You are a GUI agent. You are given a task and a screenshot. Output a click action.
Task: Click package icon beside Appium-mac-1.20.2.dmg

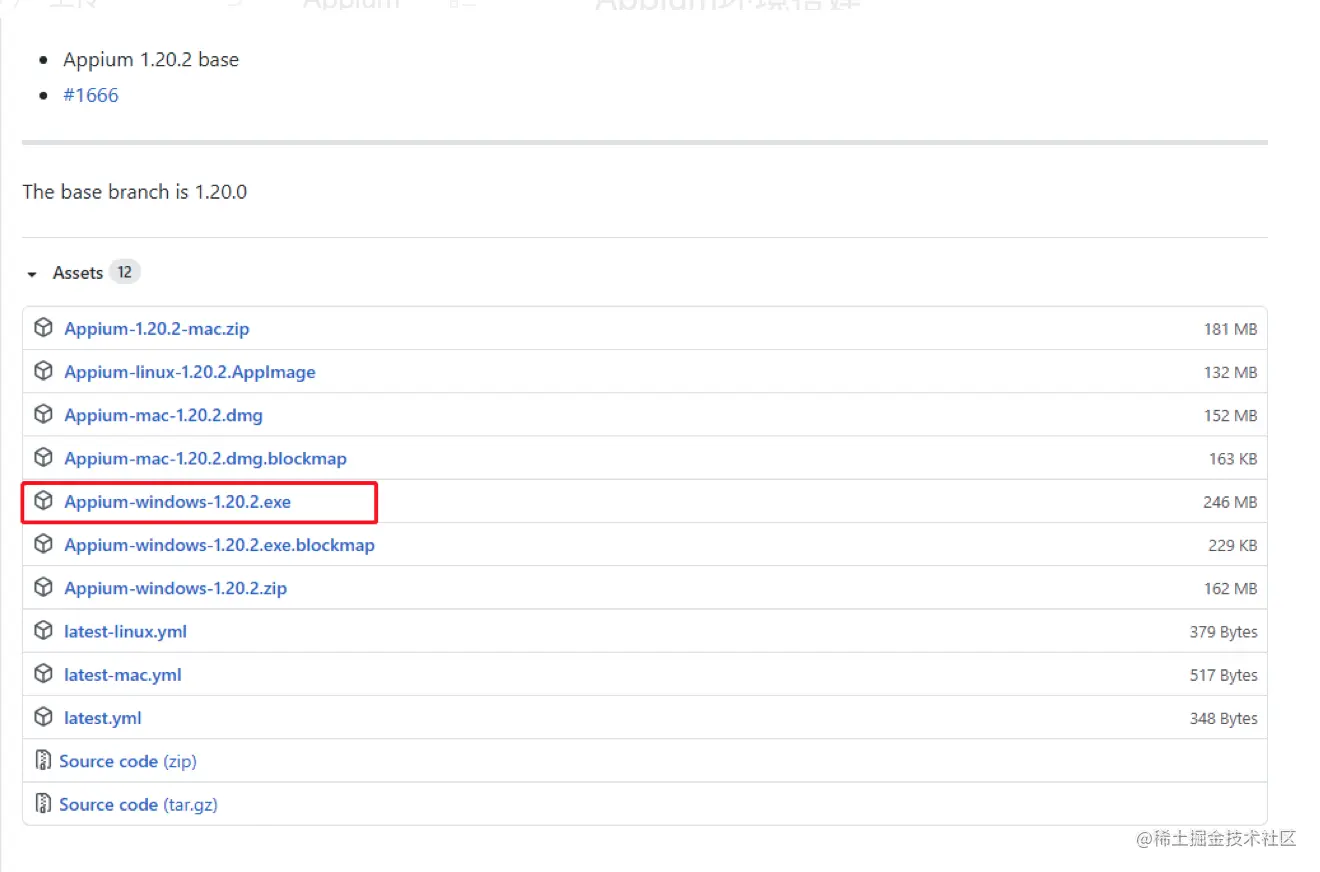point(43,414)
